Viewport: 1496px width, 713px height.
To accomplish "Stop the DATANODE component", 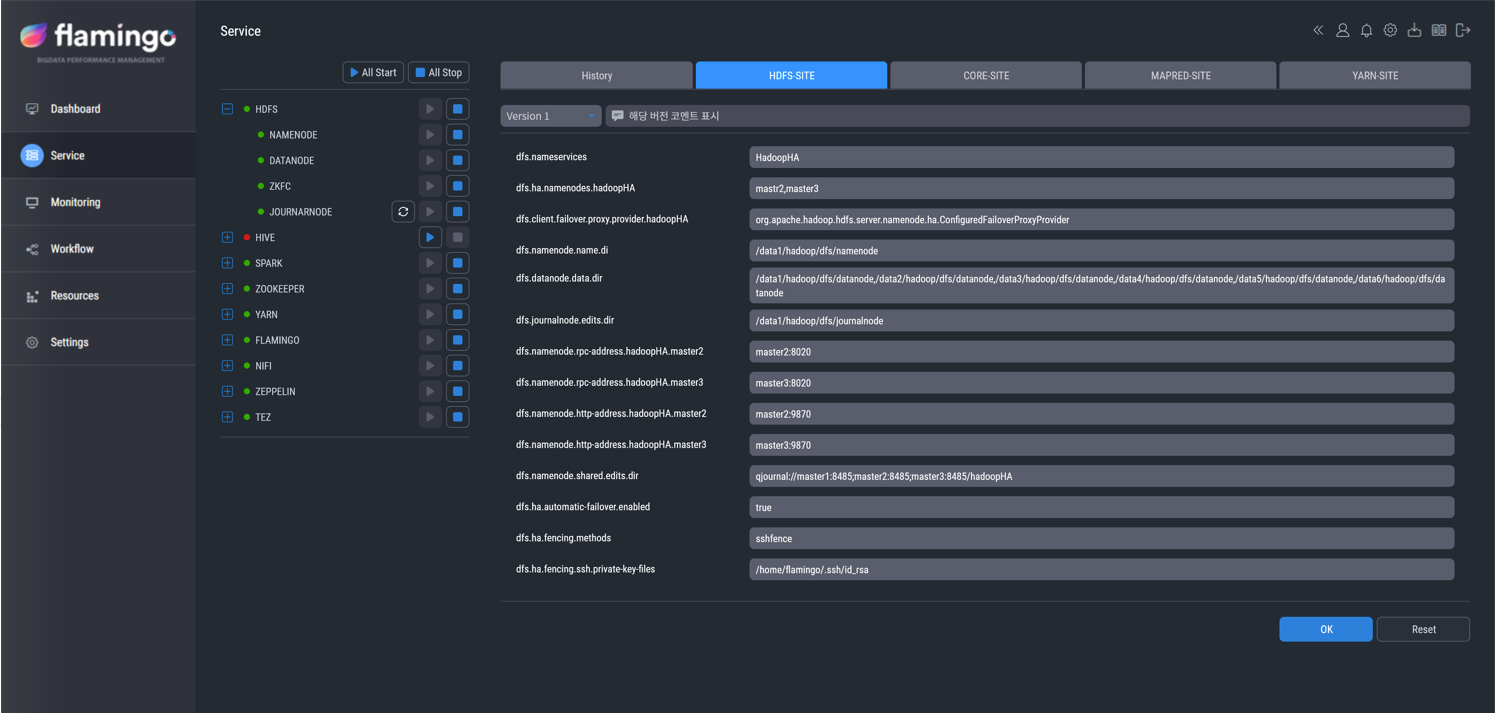I will (x=457, y=160).
